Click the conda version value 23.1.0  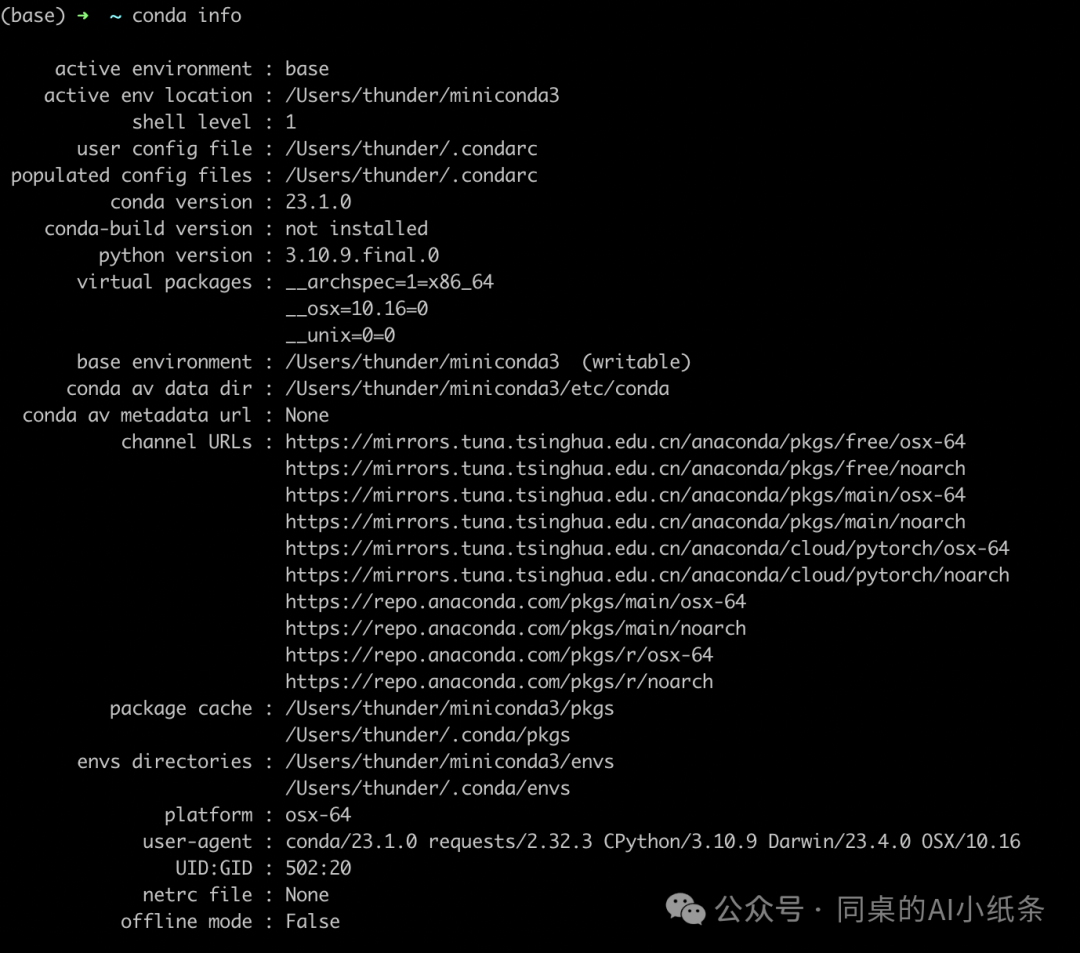318,202
